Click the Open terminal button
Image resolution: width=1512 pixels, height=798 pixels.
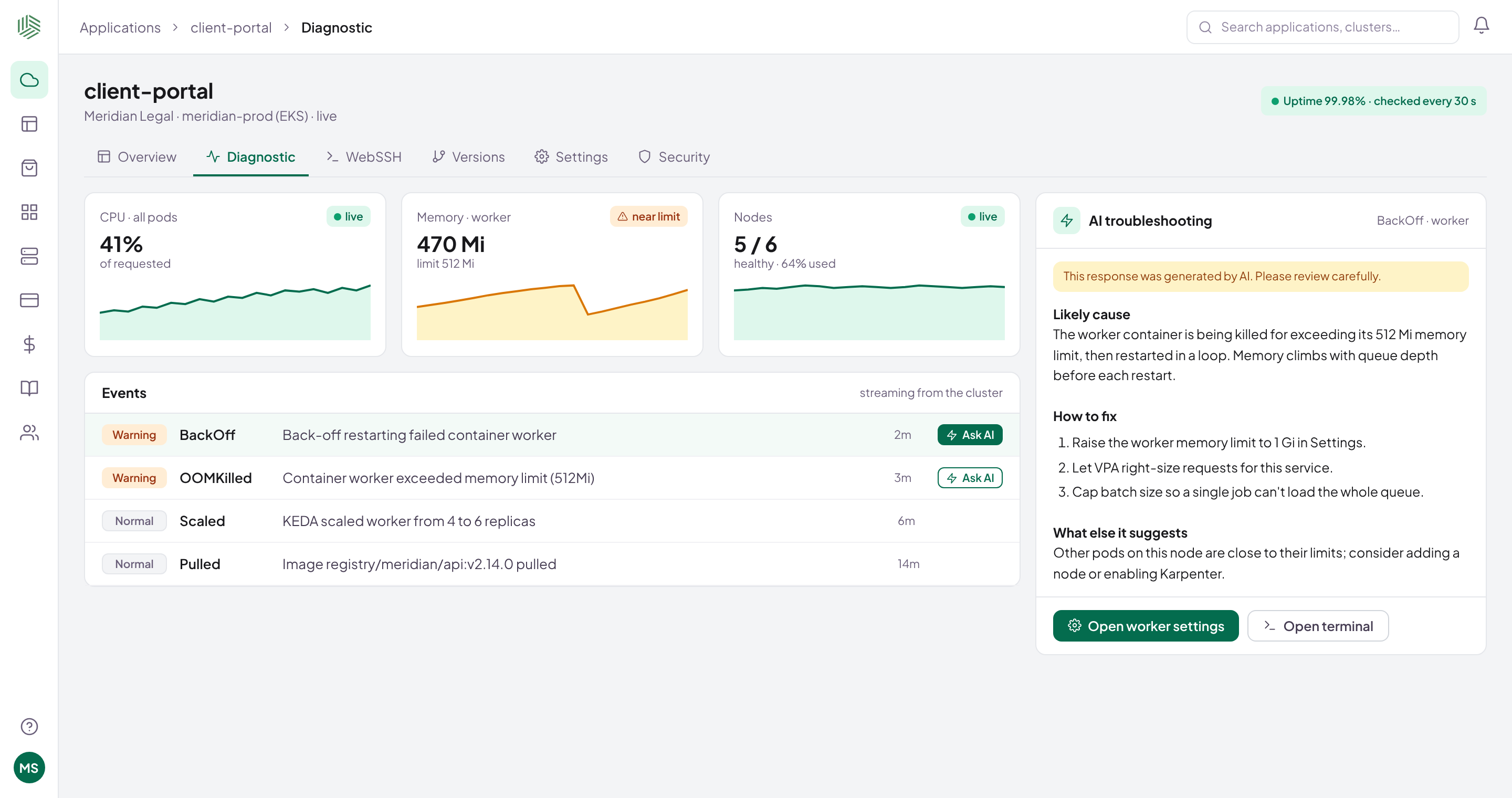[1318, 626]
